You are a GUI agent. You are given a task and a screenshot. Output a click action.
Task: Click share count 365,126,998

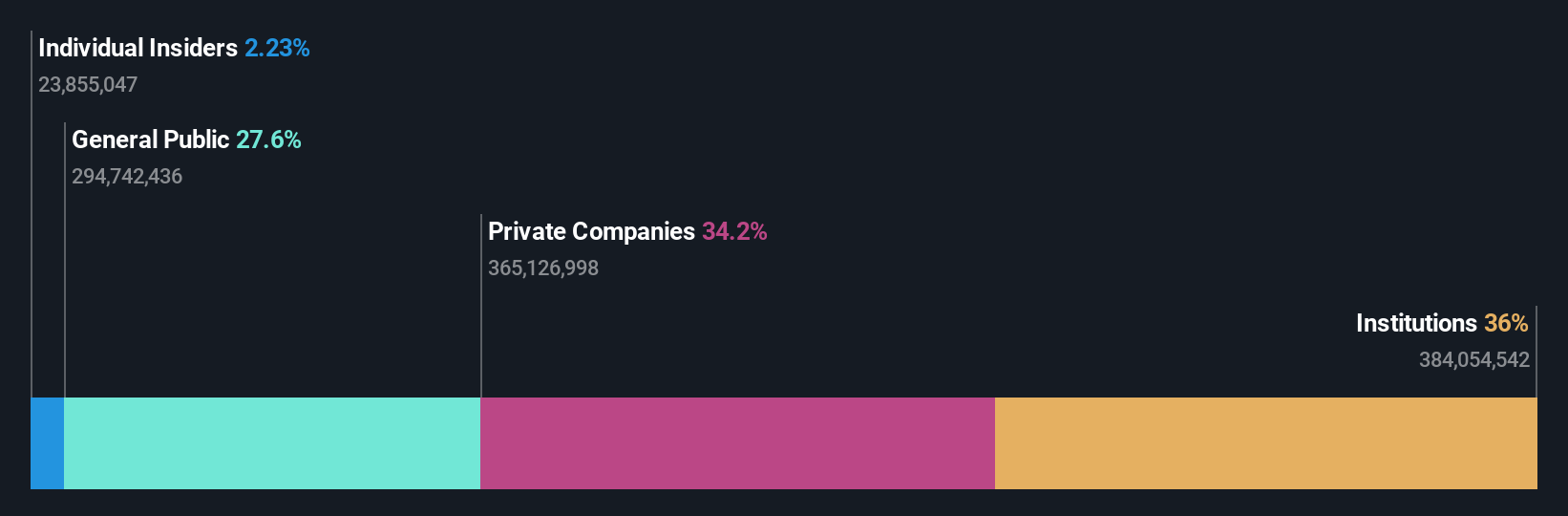tap(543, 269)
